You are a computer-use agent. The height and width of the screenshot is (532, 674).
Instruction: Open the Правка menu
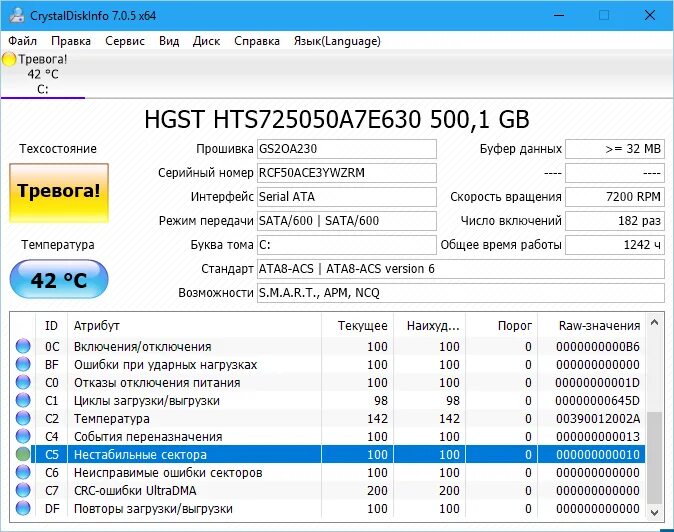click(x=71, y=41)
